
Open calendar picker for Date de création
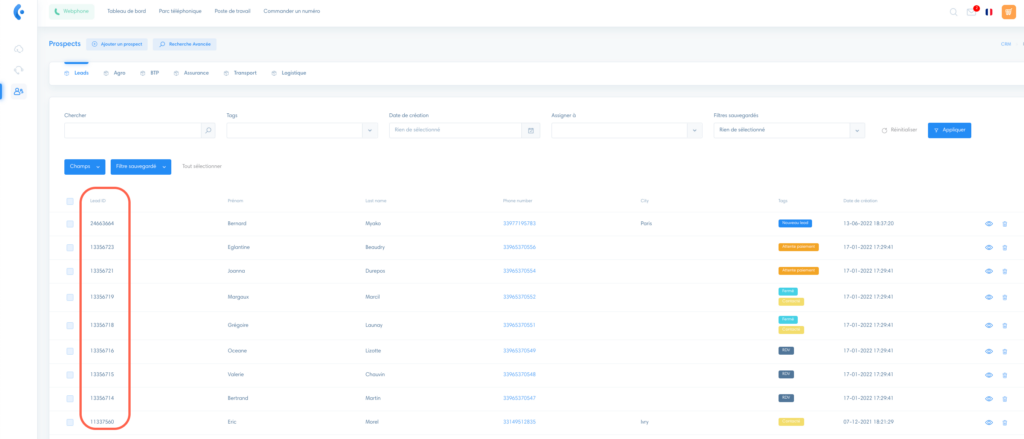click(531, 130)
